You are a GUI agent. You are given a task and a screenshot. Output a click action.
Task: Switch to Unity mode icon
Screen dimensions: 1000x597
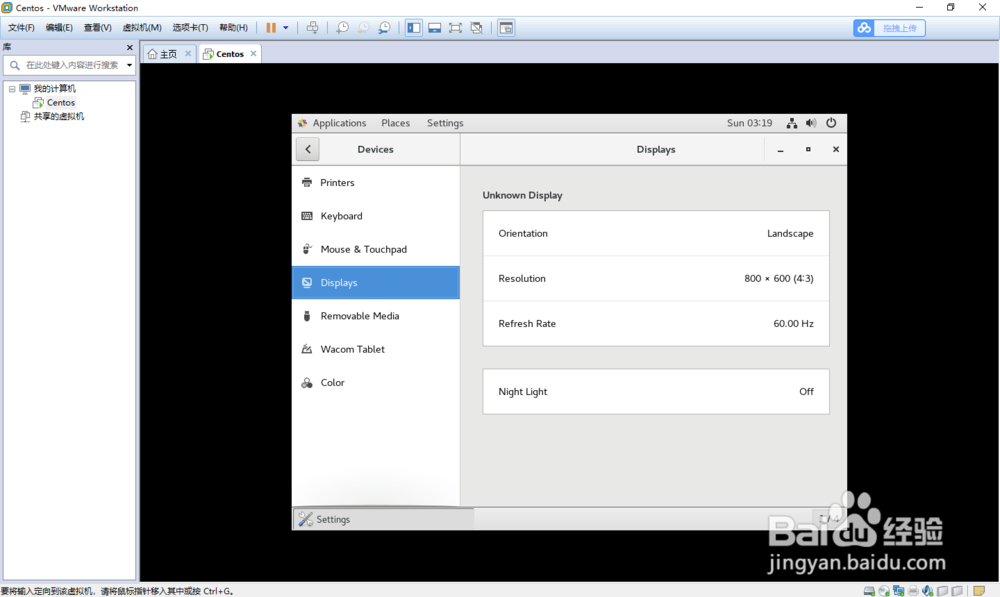coord(476,27)
